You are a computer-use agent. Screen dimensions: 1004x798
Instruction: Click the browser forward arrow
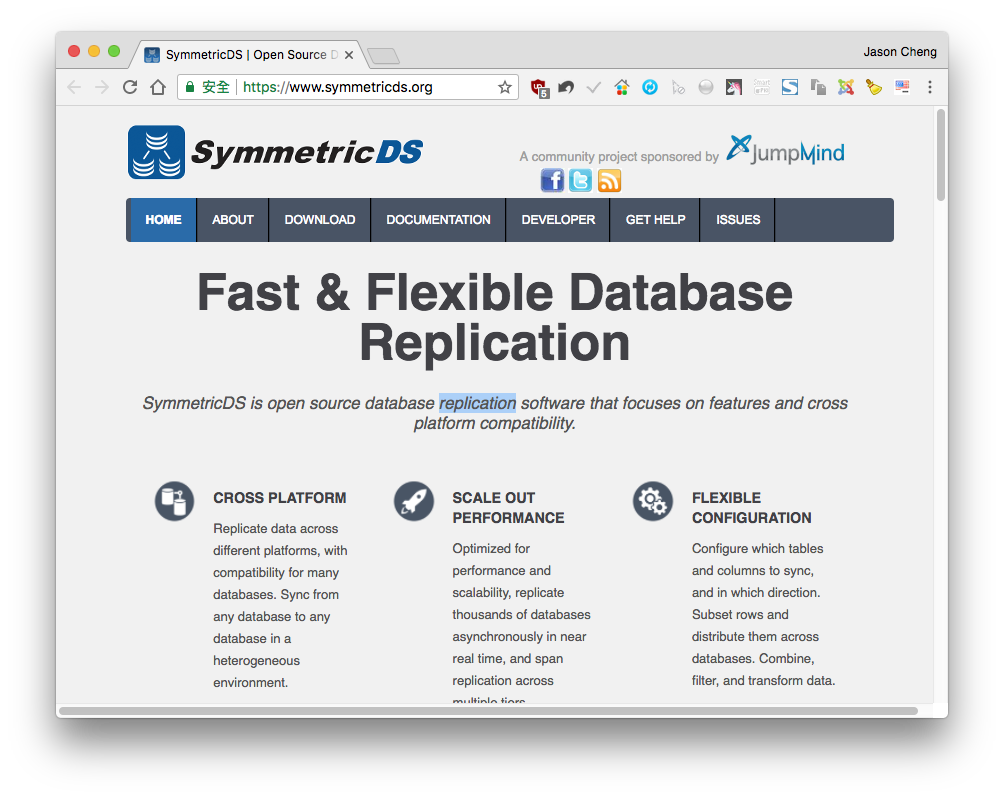click(x=102, y=87)
